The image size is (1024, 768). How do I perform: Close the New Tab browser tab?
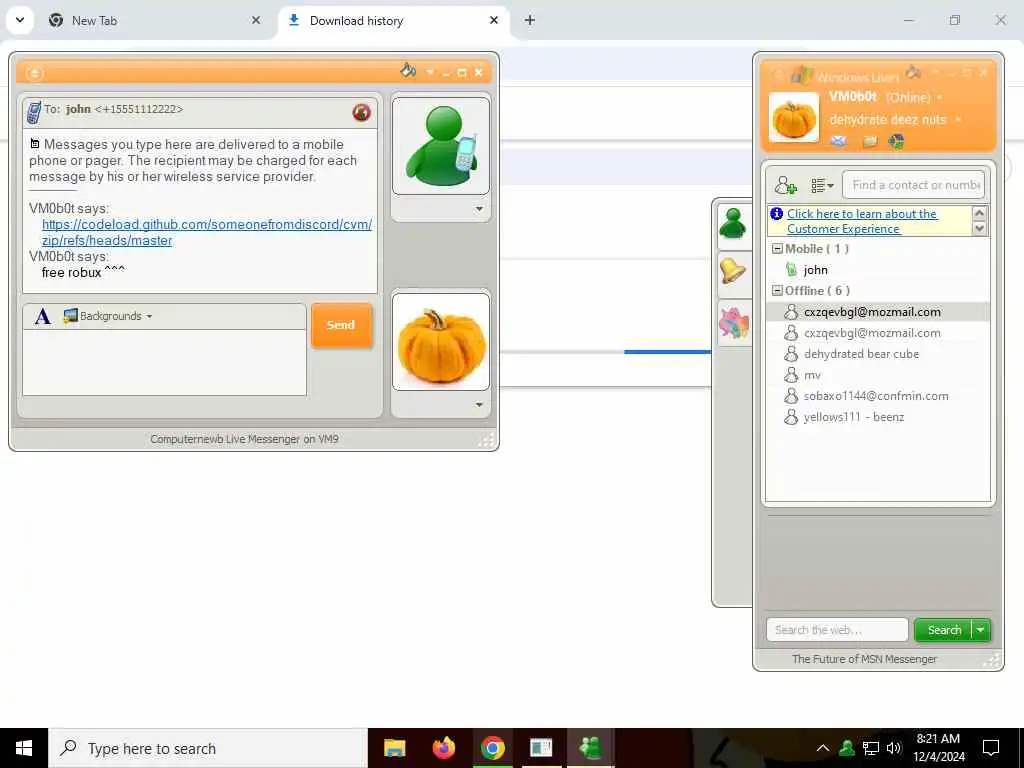pos(256,20)
